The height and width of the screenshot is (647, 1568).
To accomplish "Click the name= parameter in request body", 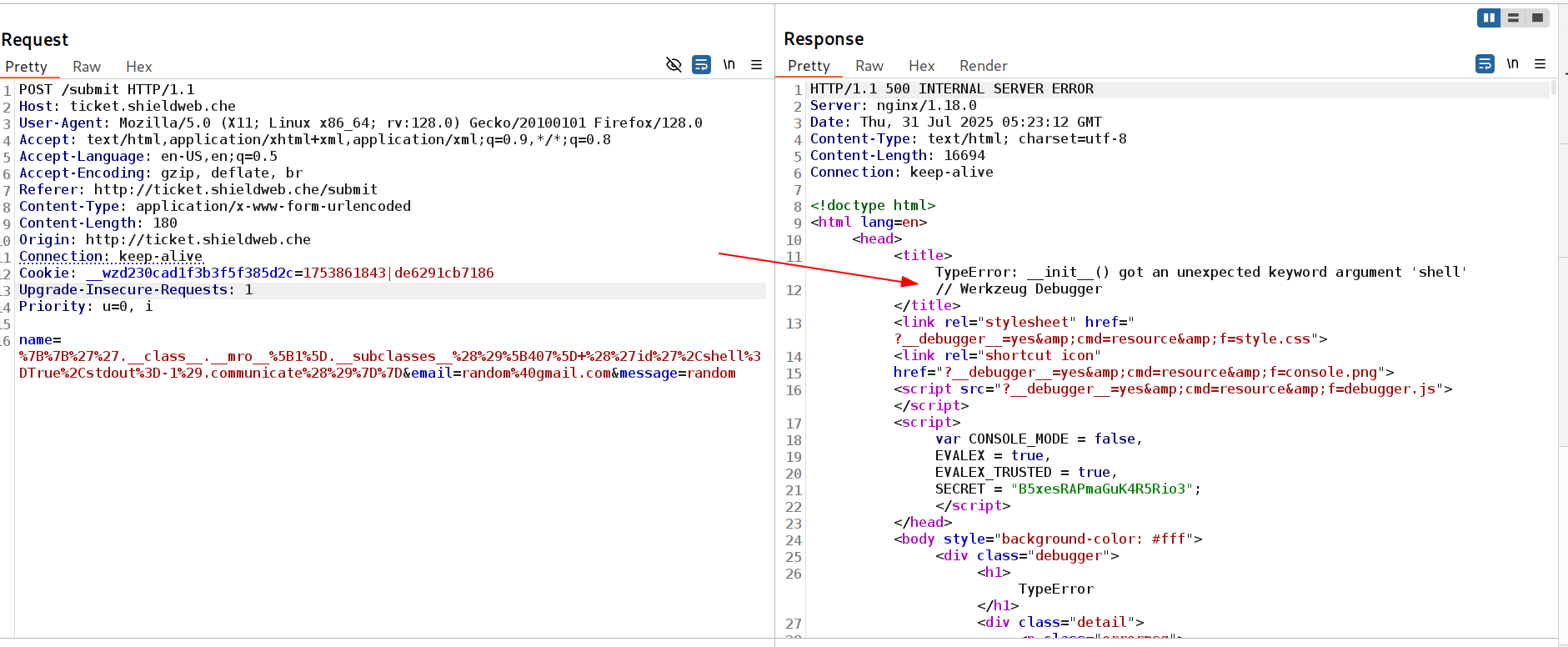I will [x=40, y=340].
